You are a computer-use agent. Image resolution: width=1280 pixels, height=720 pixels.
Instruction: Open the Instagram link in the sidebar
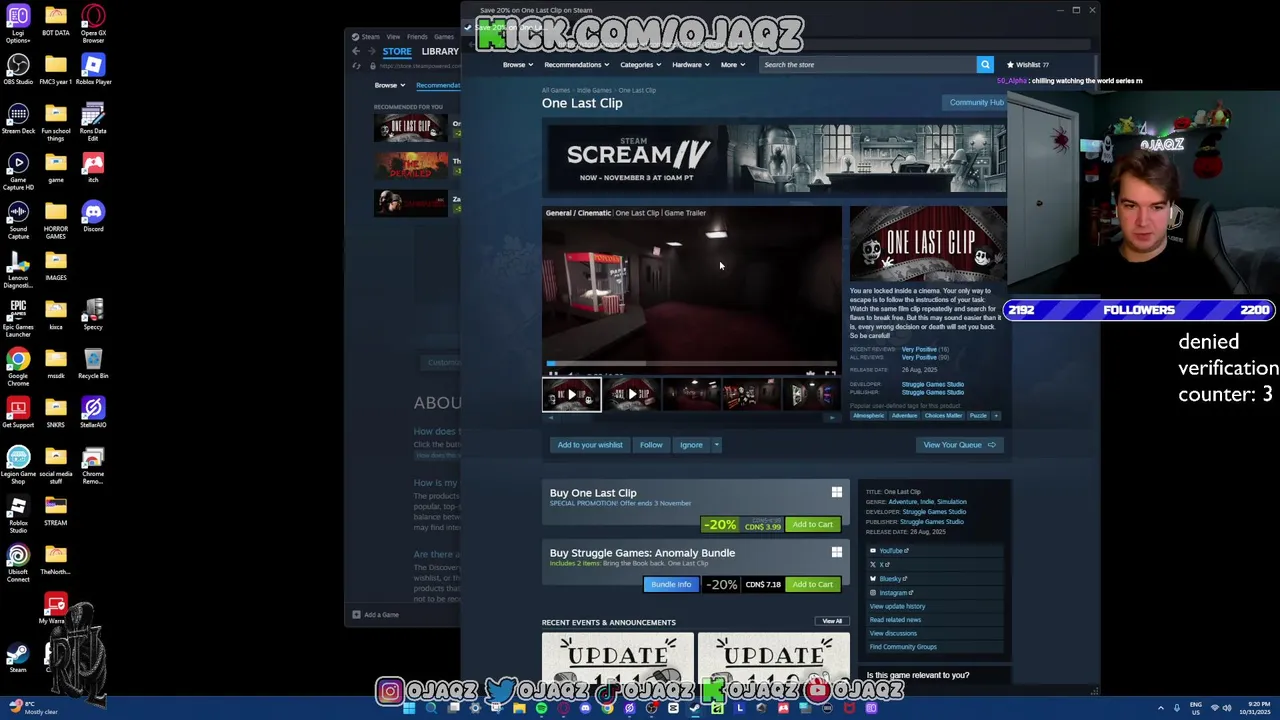click(895, 593)
